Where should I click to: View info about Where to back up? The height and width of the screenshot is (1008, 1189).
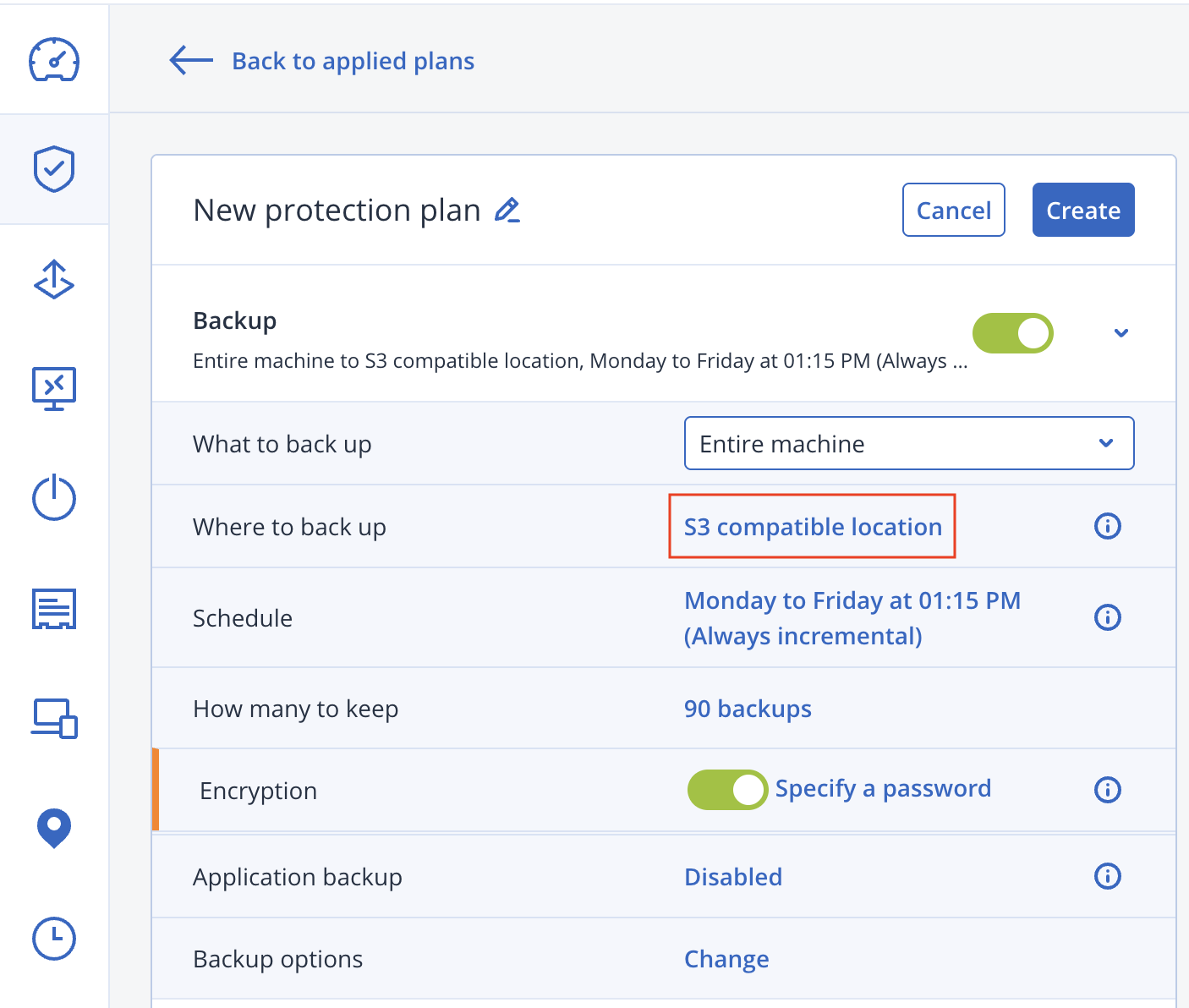click(x=1108, y=526)
